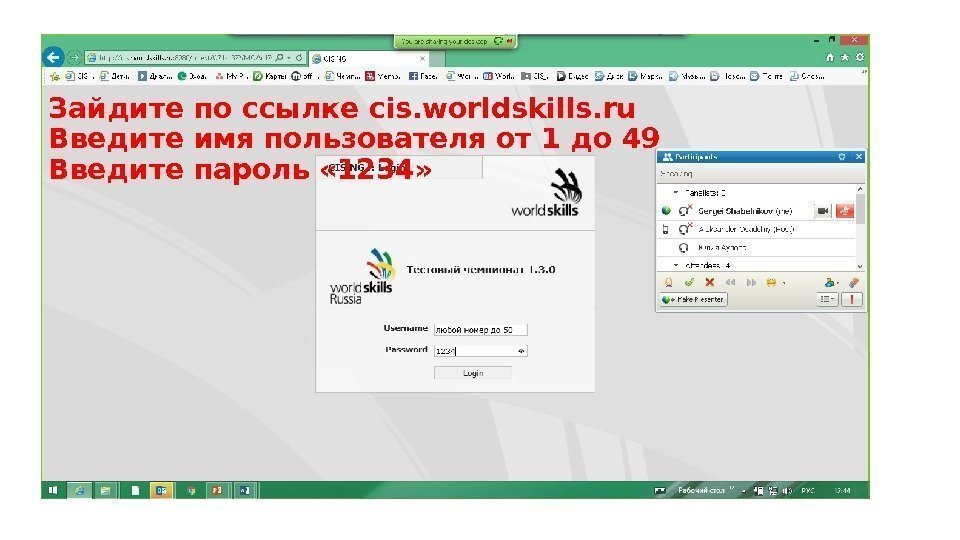The height and width of the screenshot is (540, 960).
Task: Click the Go Slower rewind icon
Action: 730,282
